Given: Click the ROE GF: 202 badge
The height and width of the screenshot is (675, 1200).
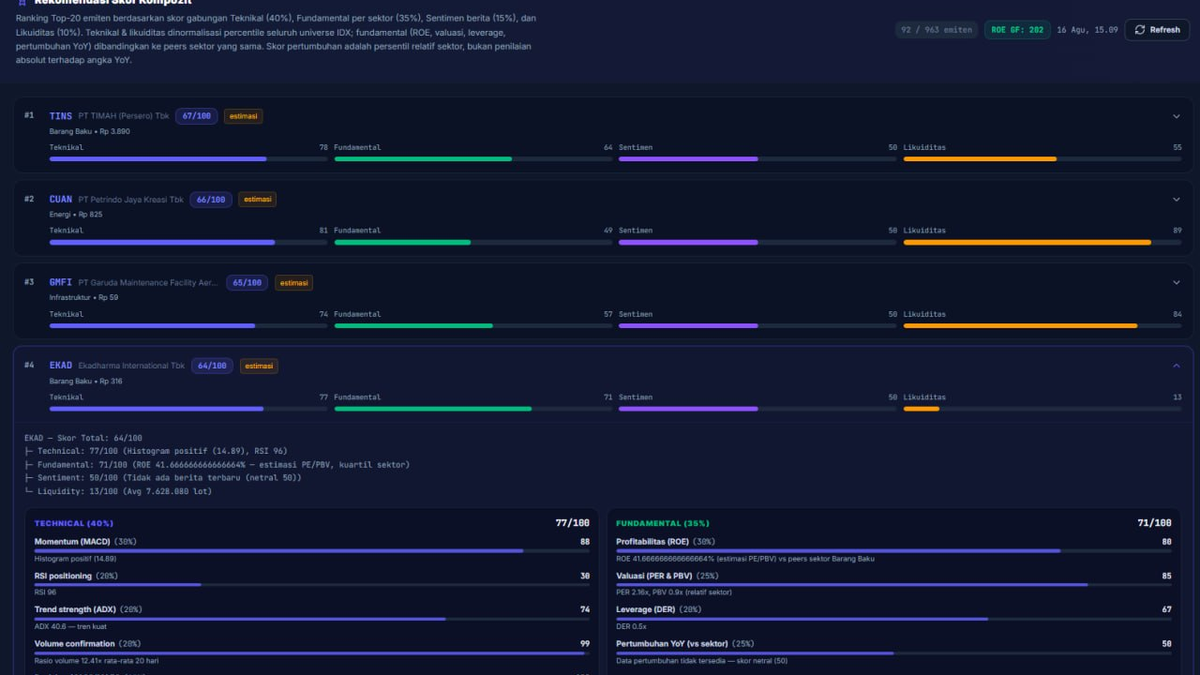Looking at the screenshot, I should tap(1017, 30).
